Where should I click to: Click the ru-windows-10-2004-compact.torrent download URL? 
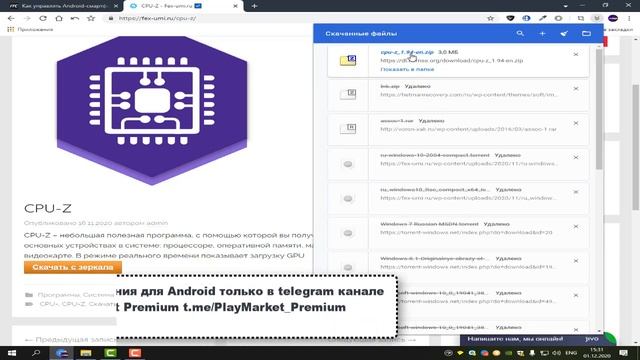point(469,164)
